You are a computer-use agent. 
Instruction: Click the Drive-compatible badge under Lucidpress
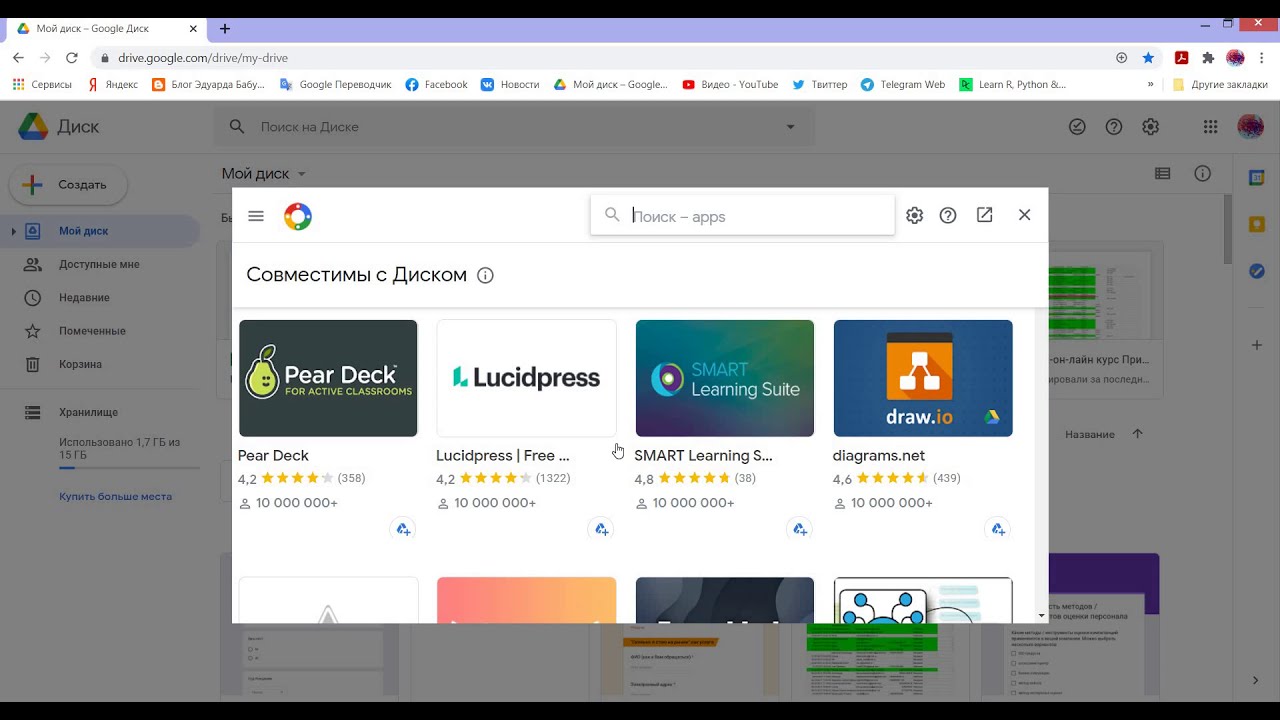tap(601, 529)
